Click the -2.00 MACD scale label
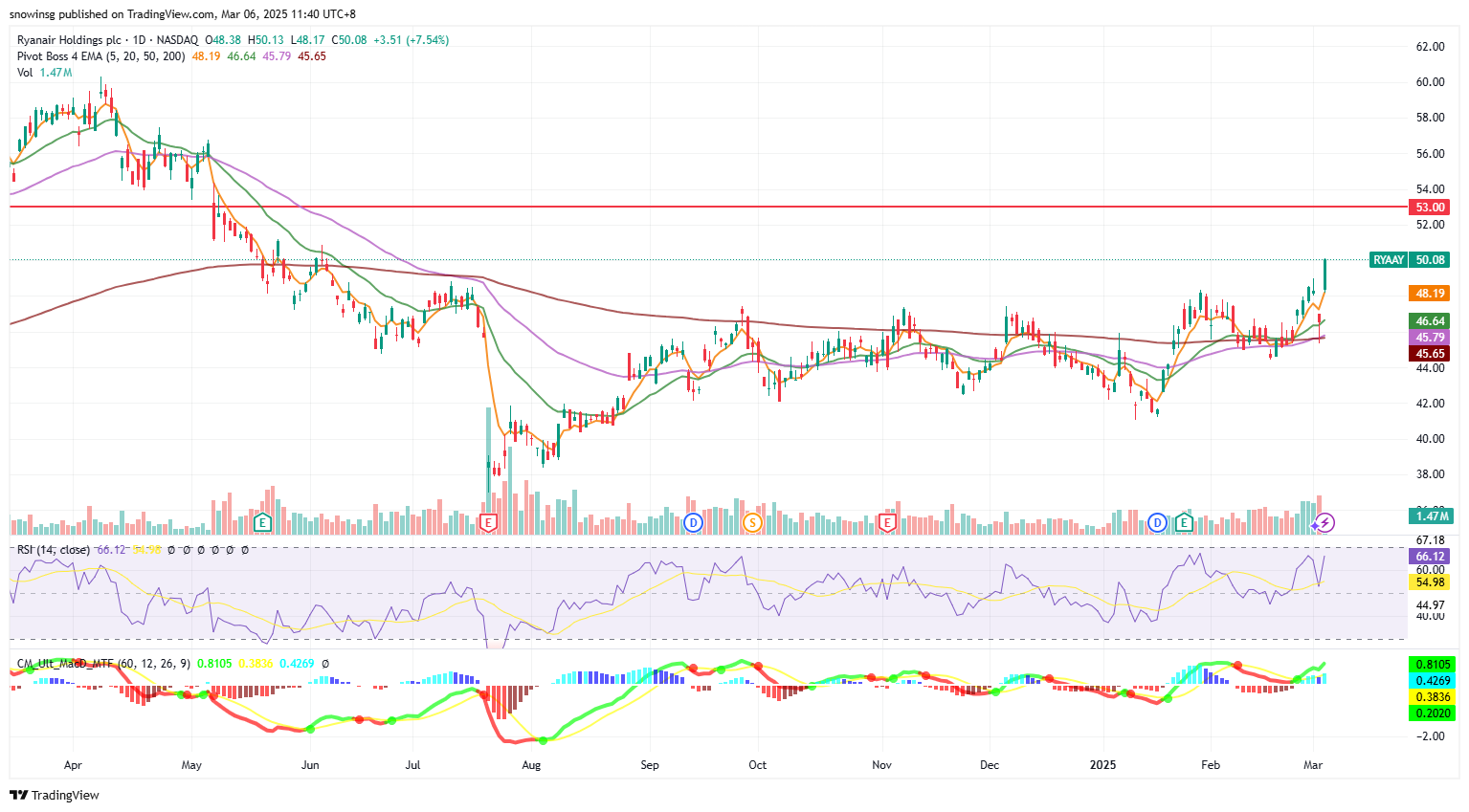This screenshot has height=812, width=1469. pos(1432,736)
